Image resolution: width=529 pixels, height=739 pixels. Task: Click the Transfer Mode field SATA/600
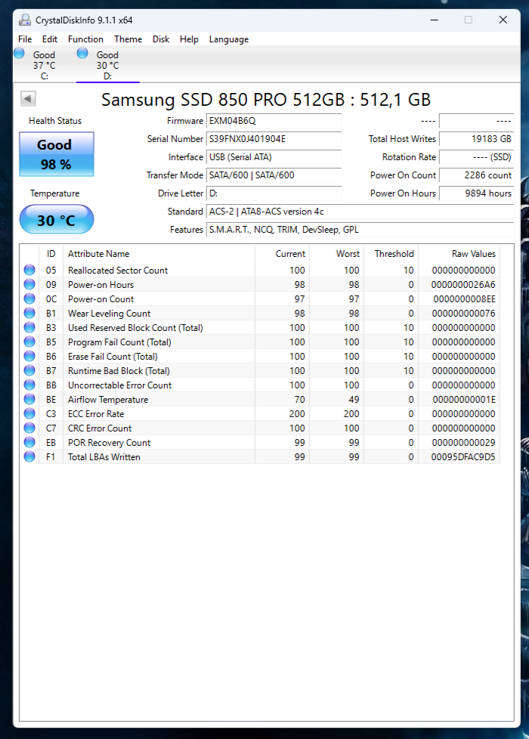[x=274, y=175]
